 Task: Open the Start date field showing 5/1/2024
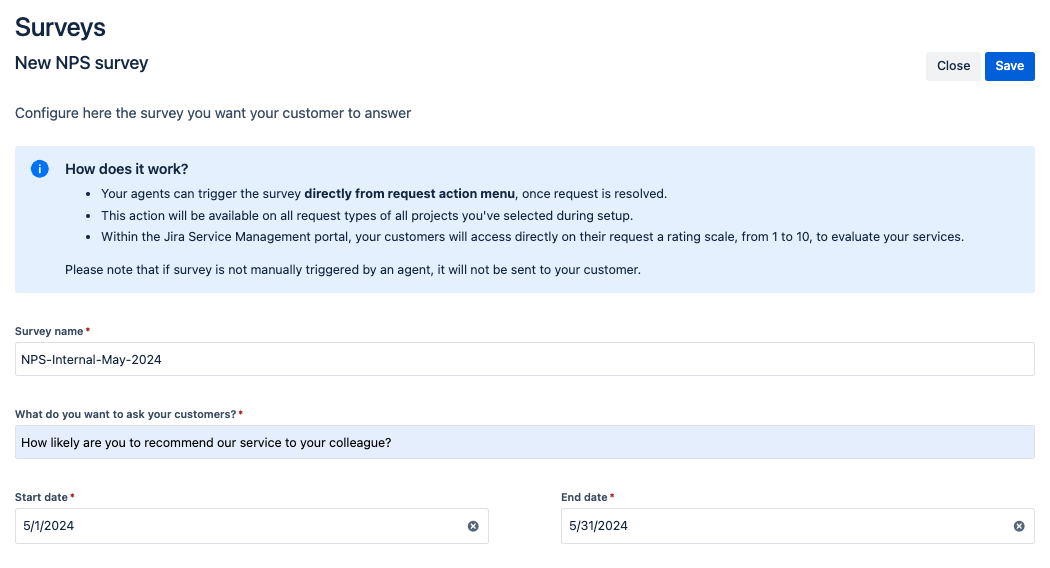[x=240, y=526]
